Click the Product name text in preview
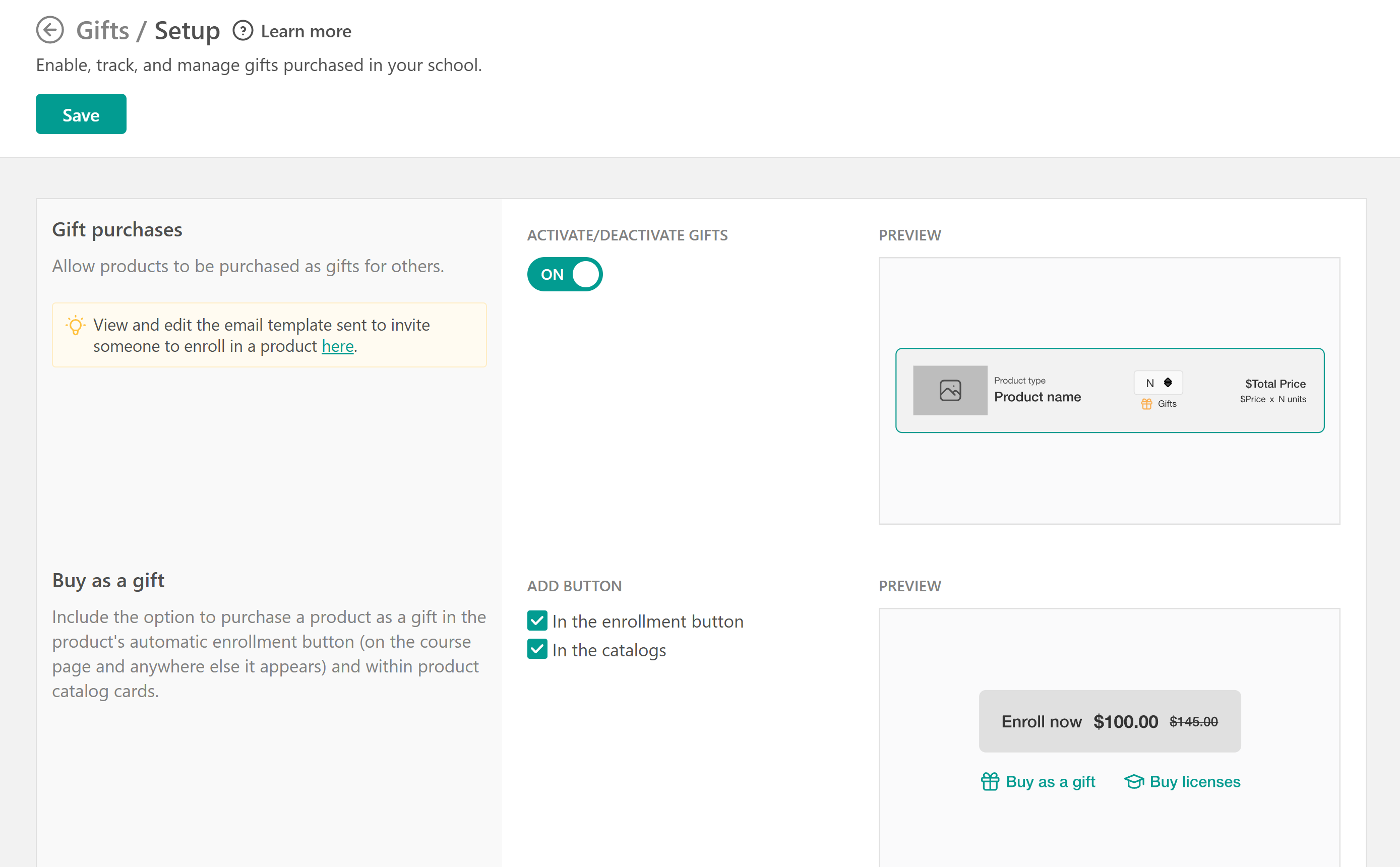The height and width of the screenshot is (867, 1400). click(1037, 397)
